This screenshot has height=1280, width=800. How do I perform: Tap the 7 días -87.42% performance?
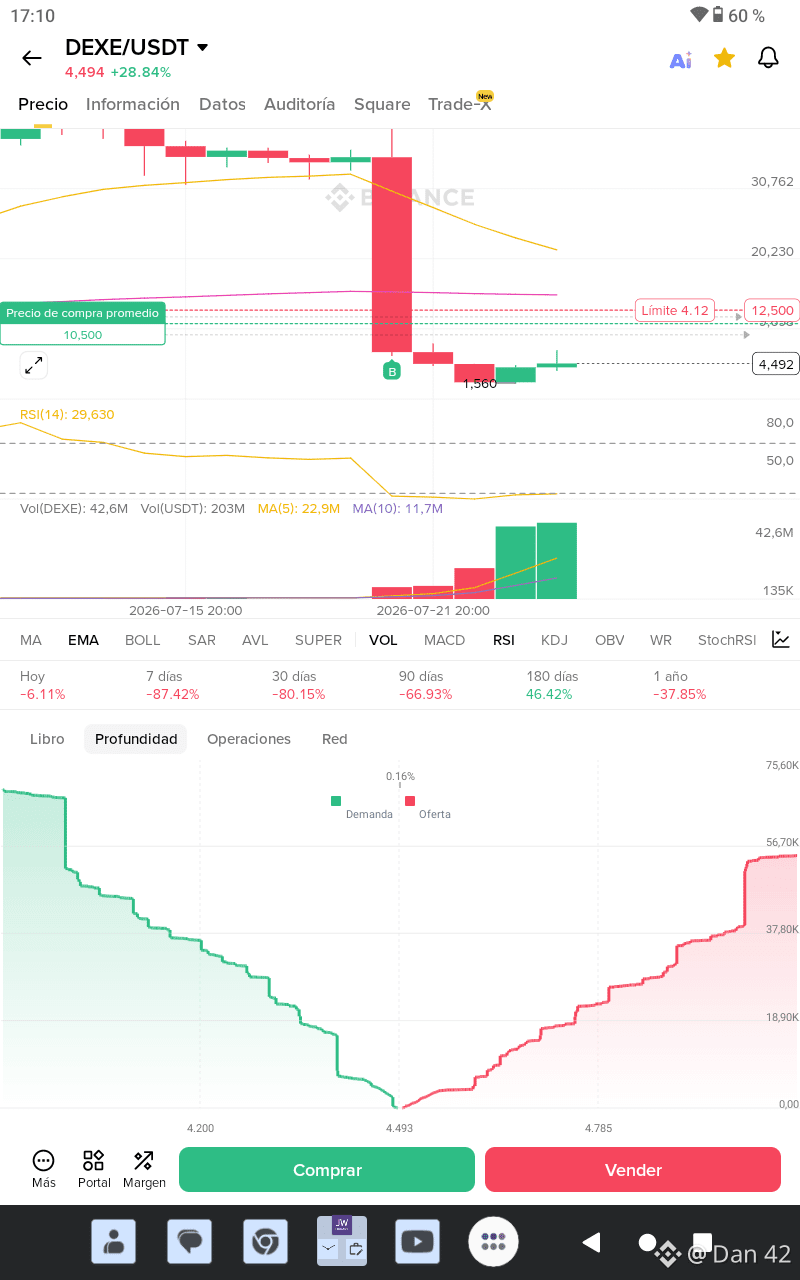pos(172,685)
